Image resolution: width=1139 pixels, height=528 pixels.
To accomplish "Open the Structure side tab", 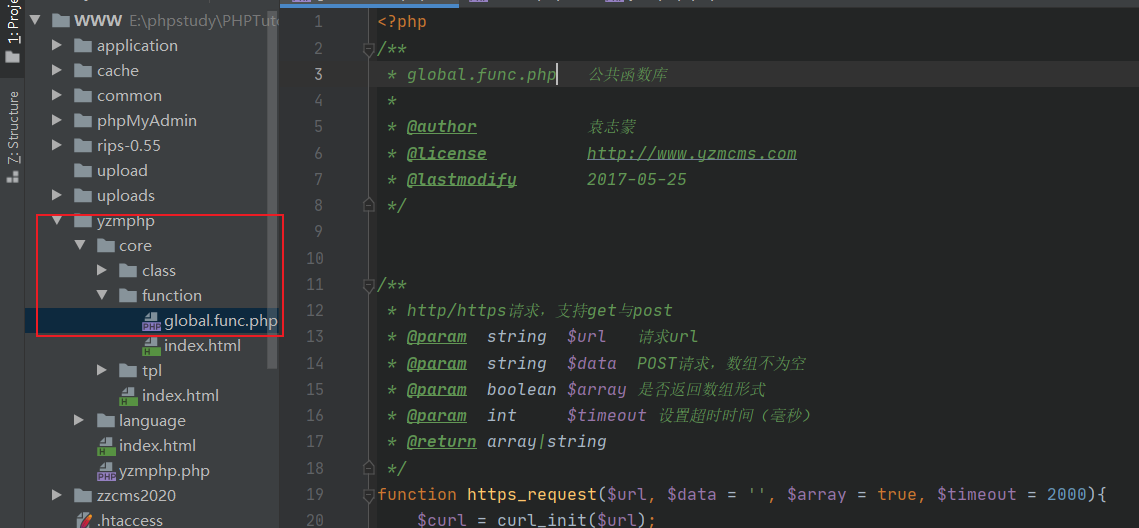I will click(x=13, y=127).
